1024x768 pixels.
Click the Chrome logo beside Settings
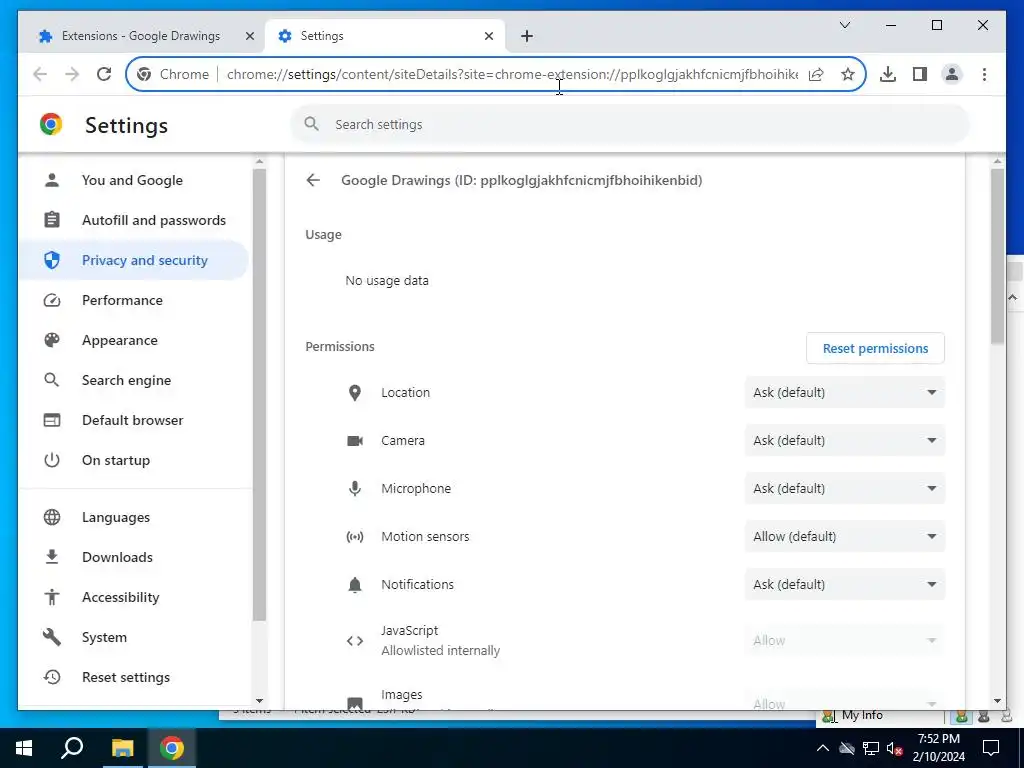pyautogui.click(x=51, y=124)
